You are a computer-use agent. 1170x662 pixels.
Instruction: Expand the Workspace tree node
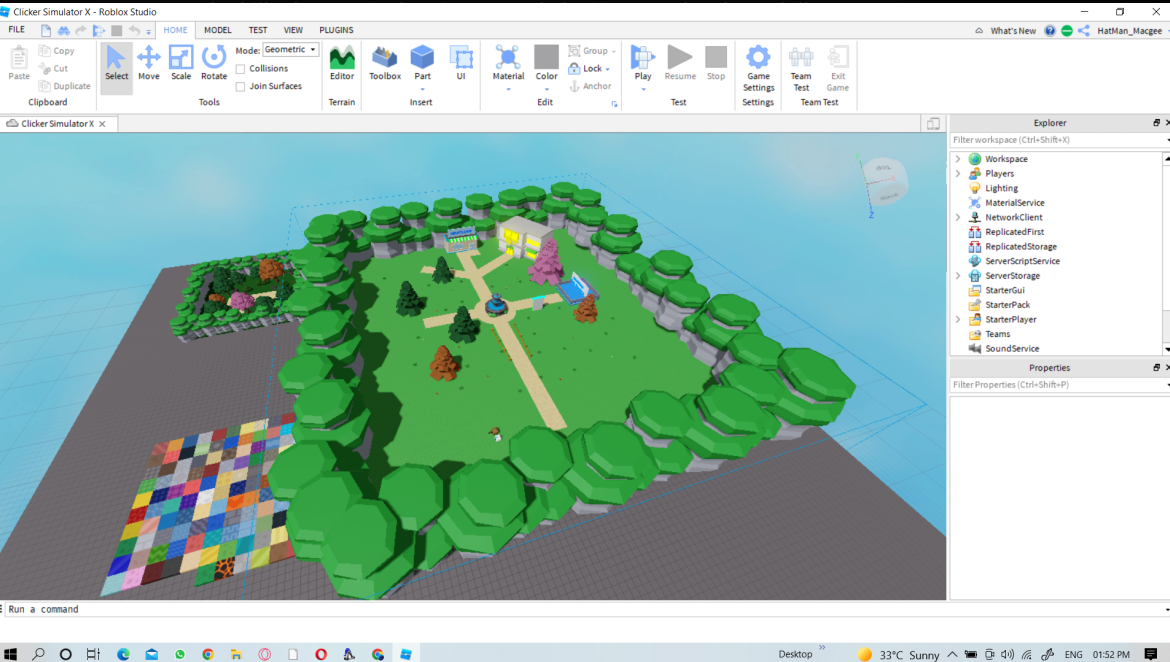(x=958, y=159)
